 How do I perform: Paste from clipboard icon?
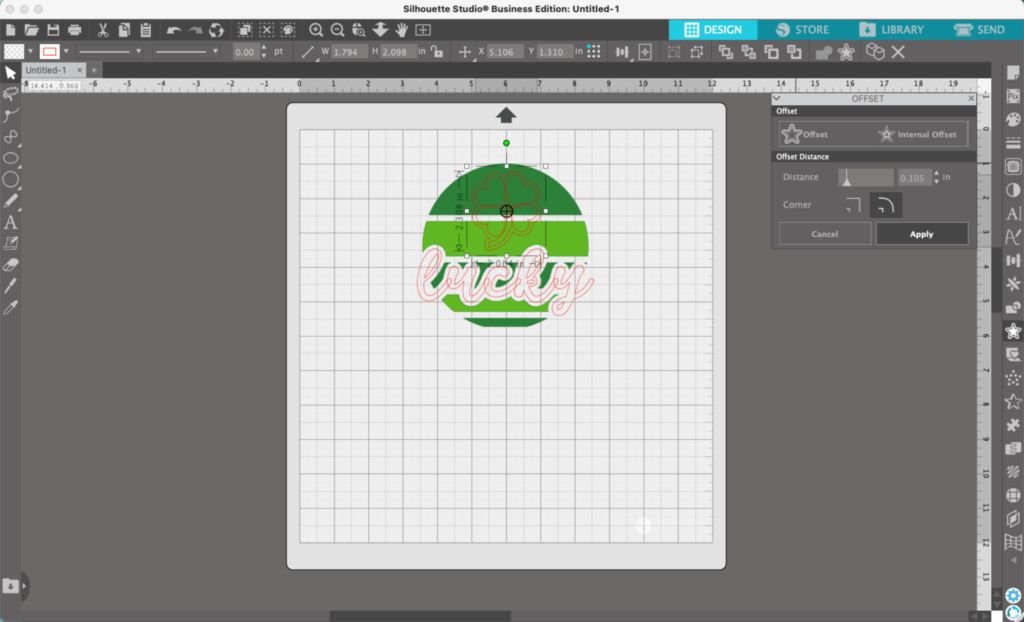pos(146,30)
